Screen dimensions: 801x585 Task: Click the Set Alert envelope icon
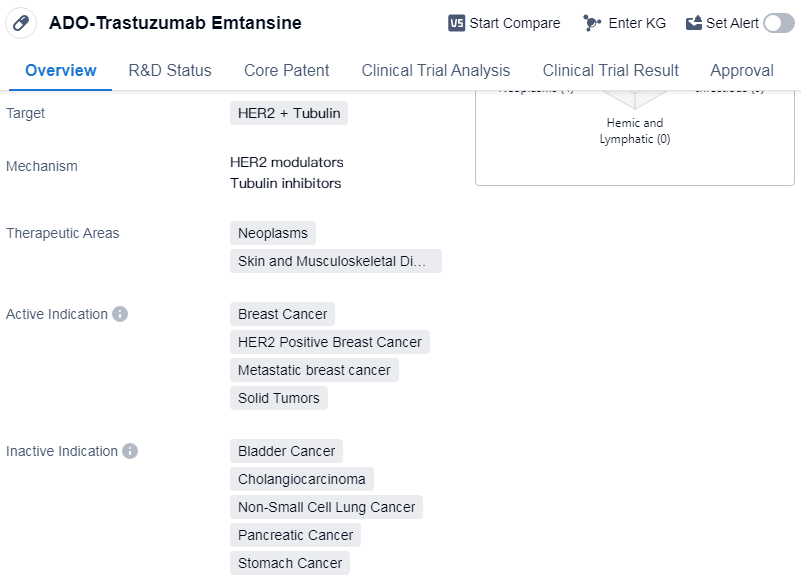694,23
